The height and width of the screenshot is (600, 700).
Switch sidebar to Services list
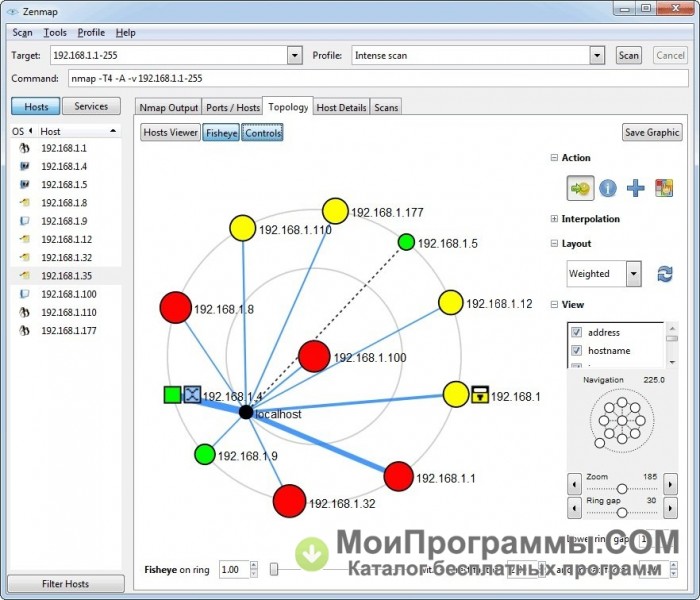(x=91, y=106)
